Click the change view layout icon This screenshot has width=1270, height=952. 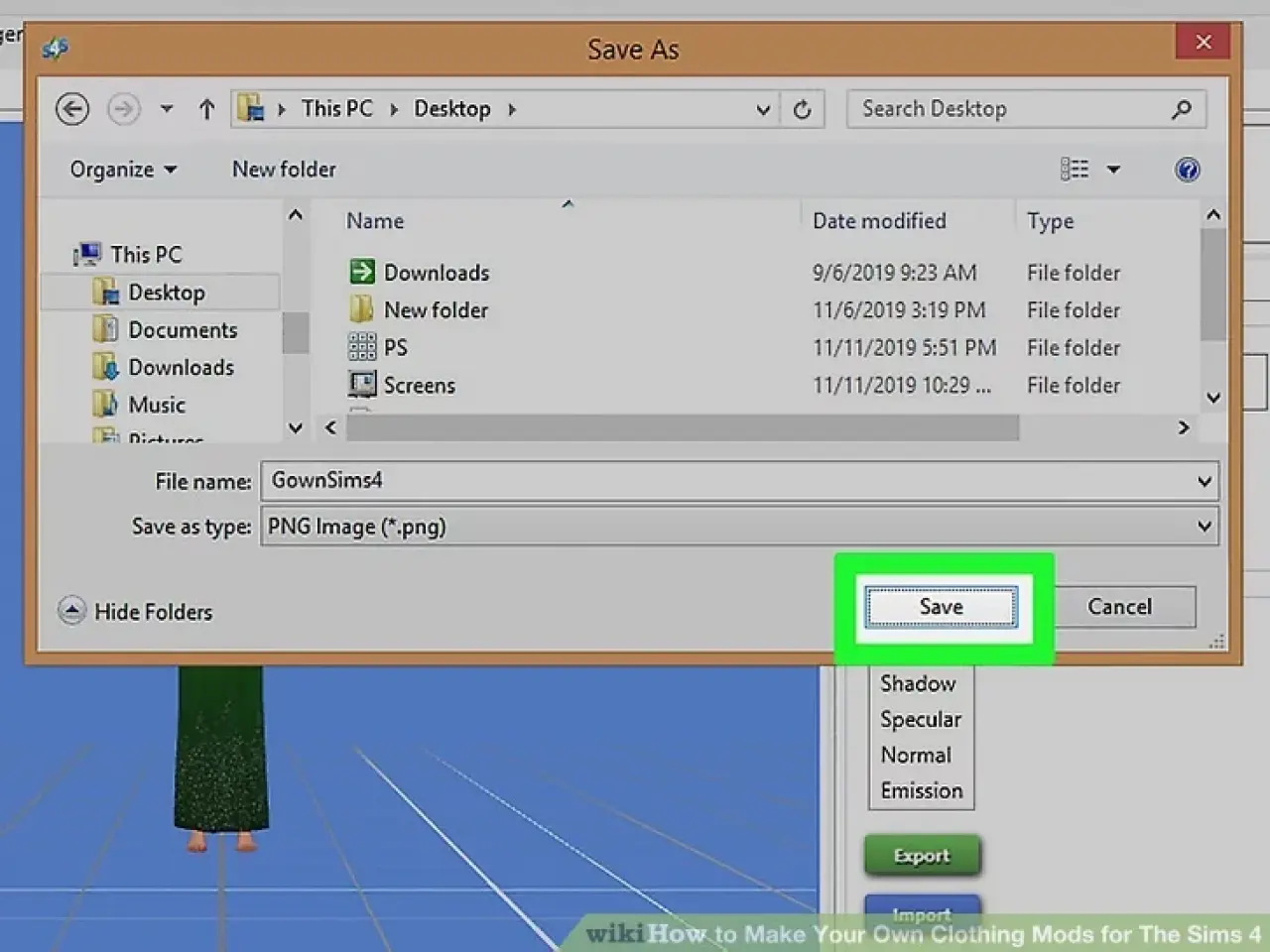tap(1075, 170)
